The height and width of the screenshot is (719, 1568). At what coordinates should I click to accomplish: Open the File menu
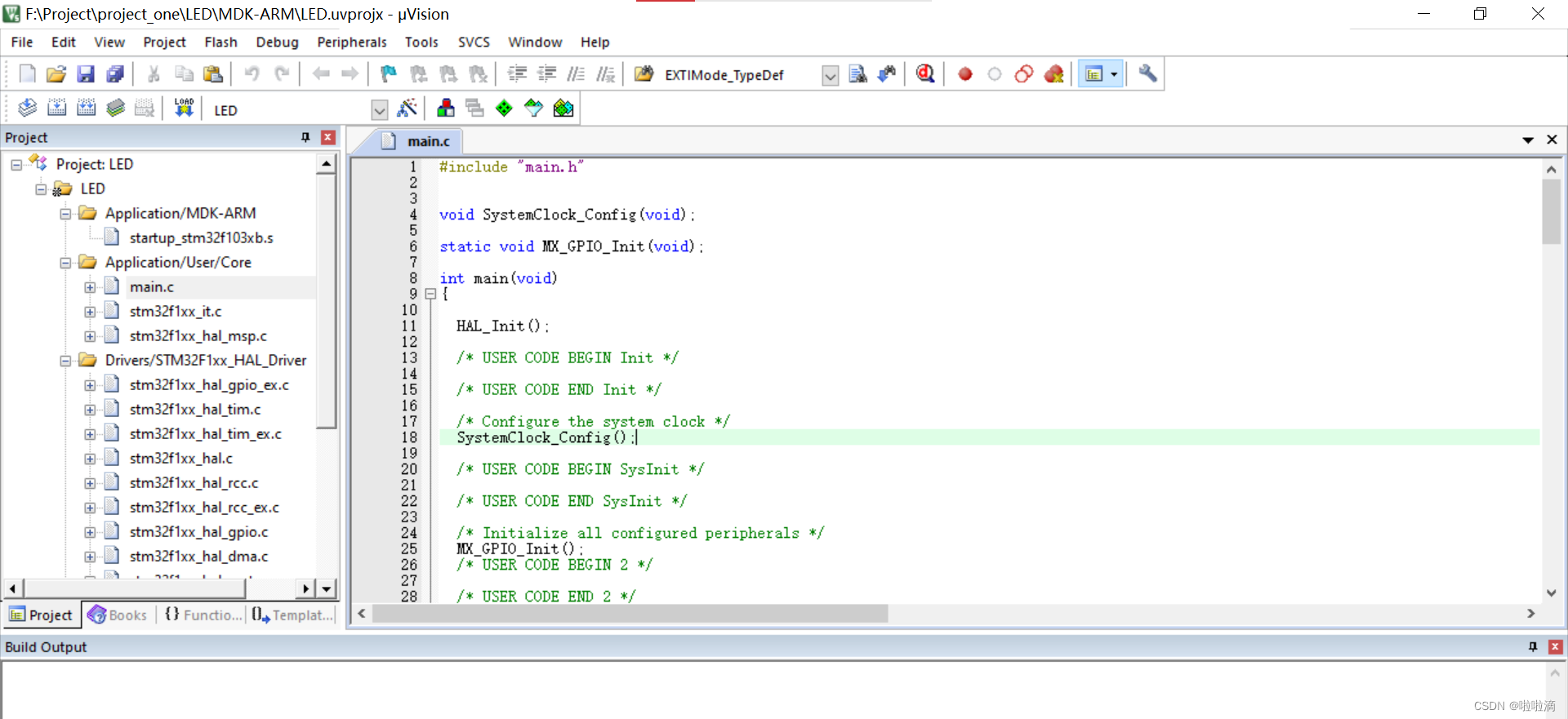pyautogui.click(x=22, y=42)
